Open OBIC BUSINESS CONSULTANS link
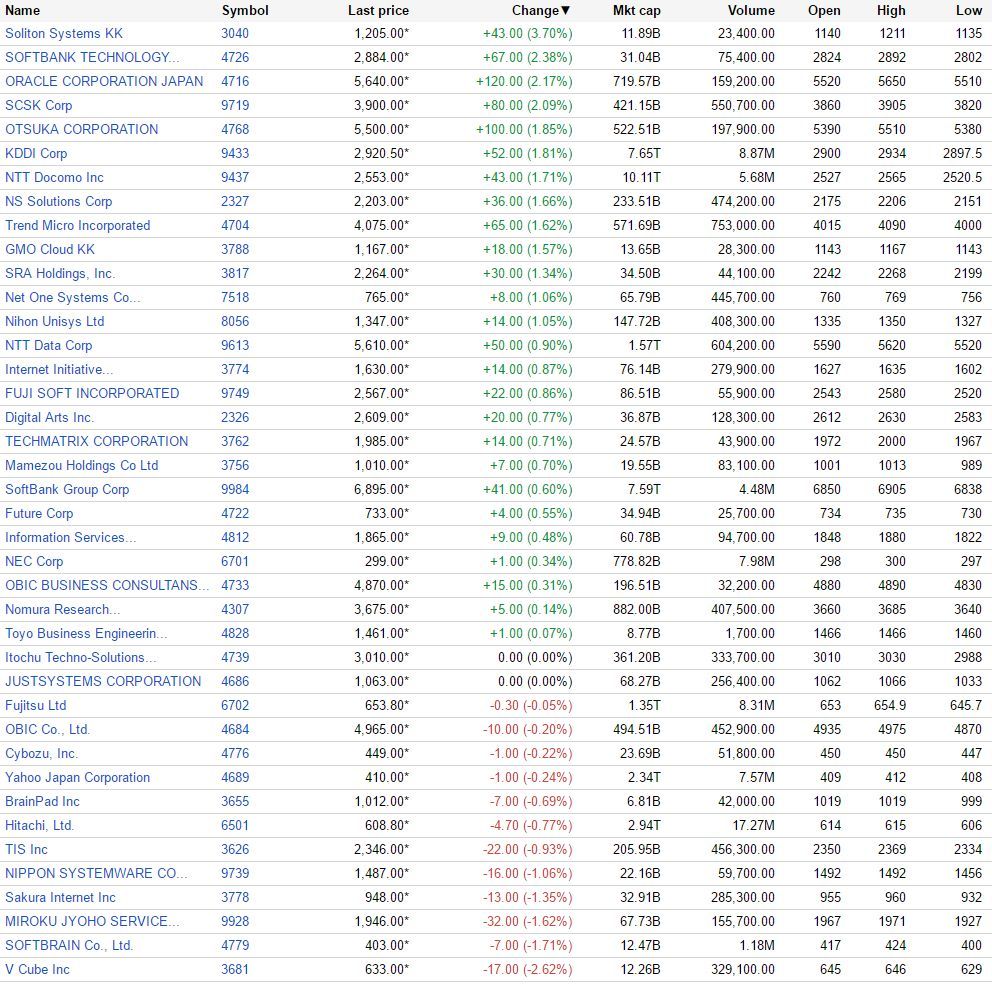 pyautogui.click(x=107, y=586)
